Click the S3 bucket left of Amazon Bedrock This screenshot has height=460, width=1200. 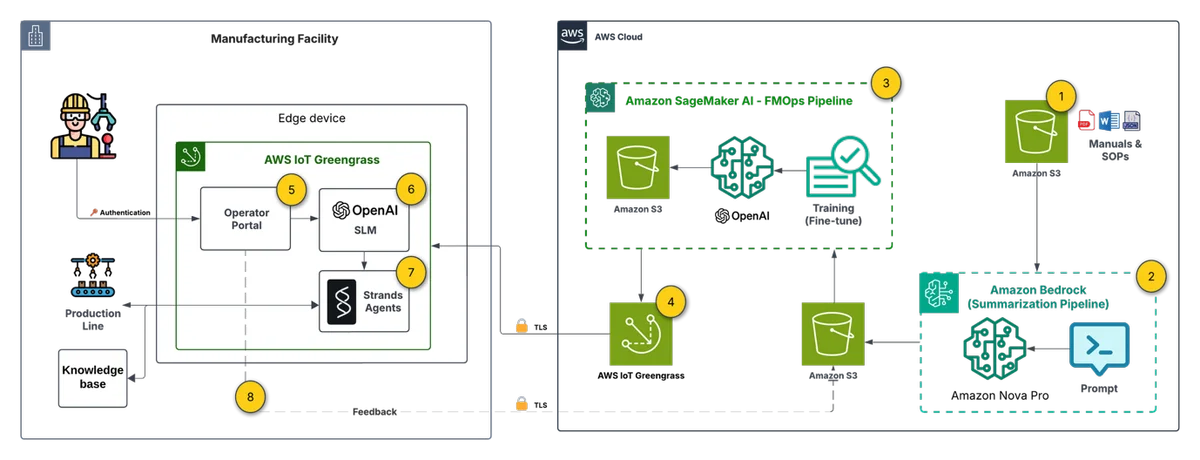tap(834, 333)
